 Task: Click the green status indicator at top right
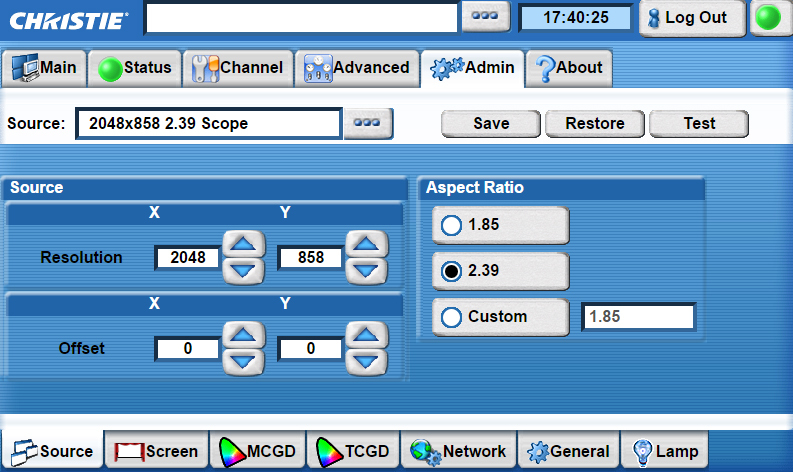pos(768,19)
